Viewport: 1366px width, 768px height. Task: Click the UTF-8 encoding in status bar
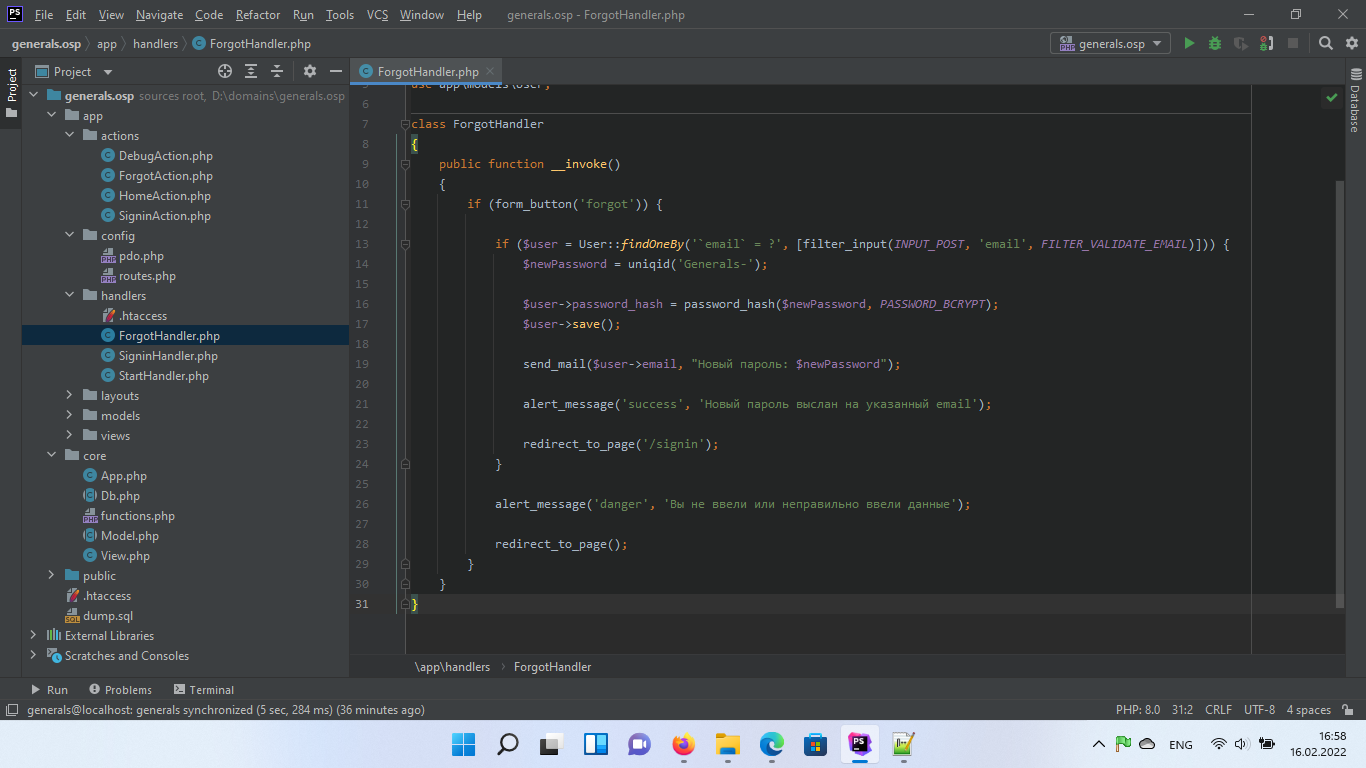(x=1259, y=710)
